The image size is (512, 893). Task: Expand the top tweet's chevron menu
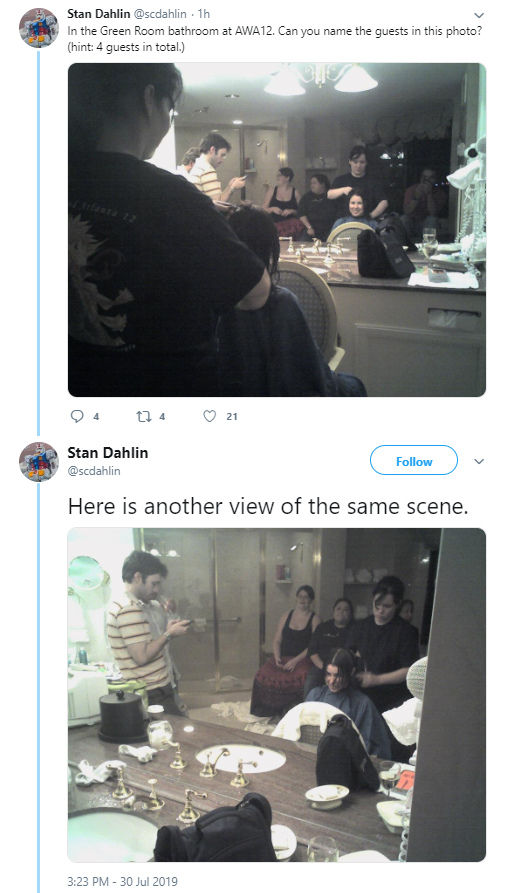pyautogui.click(x=479, y=15)
